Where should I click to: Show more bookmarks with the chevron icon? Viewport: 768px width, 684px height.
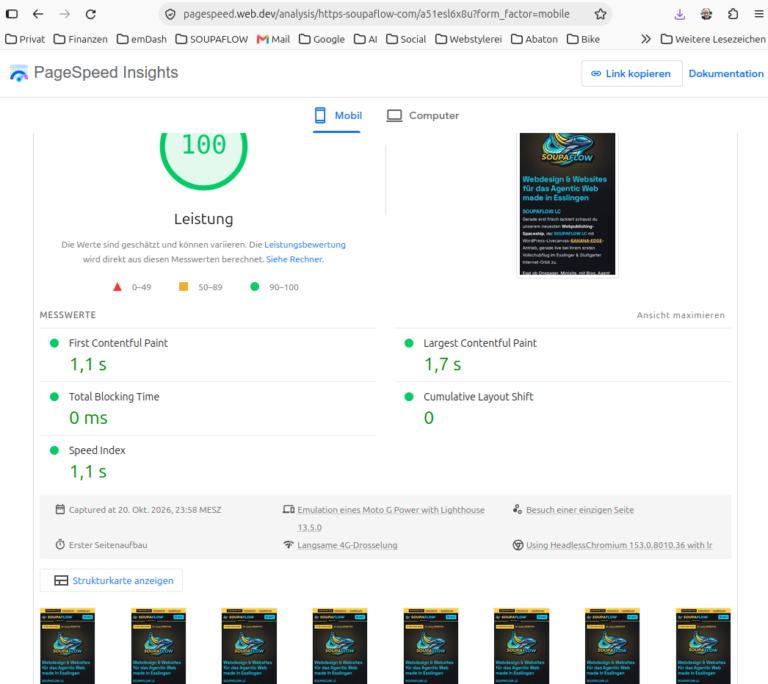pyautogui.click(x=646, y=39)
